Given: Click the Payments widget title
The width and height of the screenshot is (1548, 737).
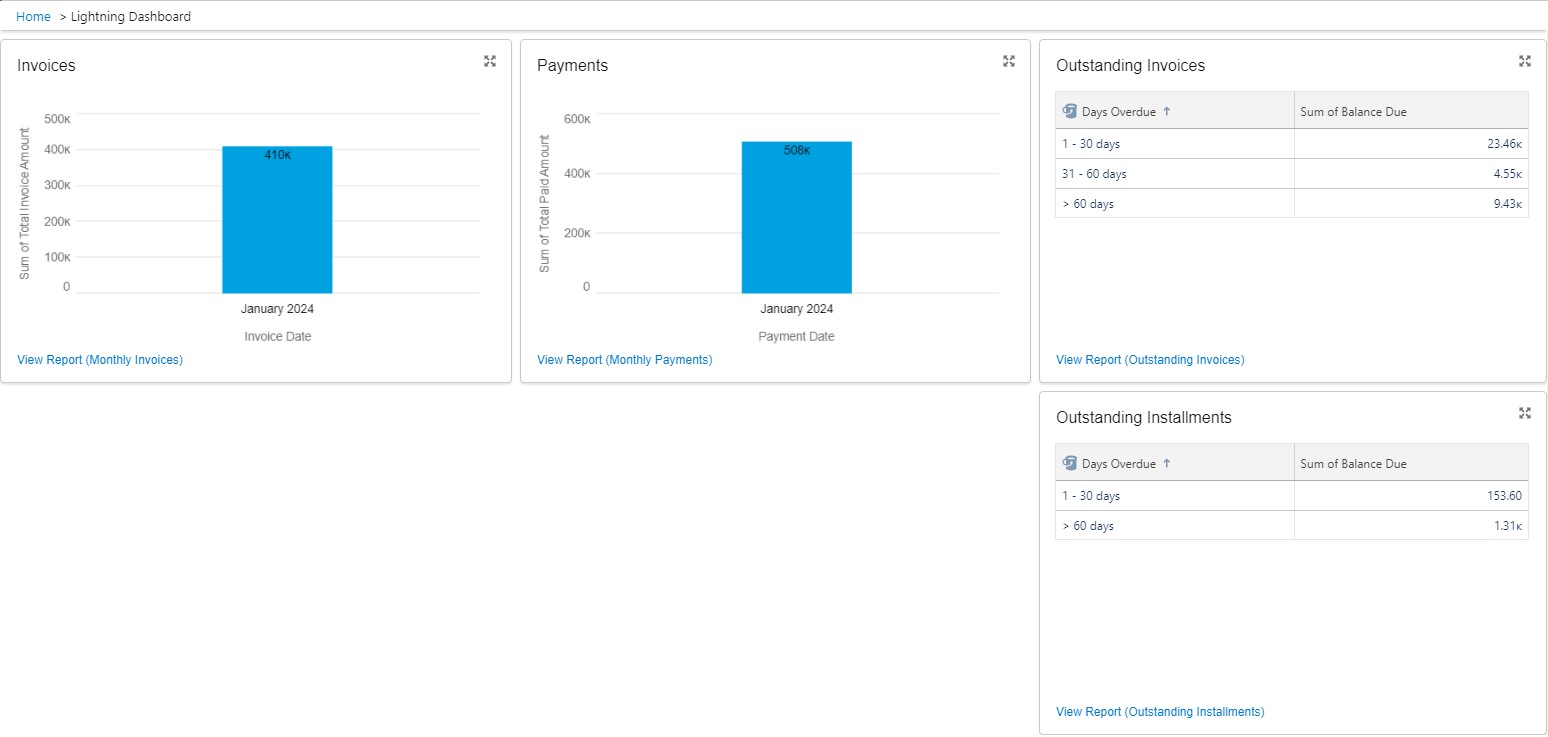Looking at the screenshot, I should [x=572, y=66].
